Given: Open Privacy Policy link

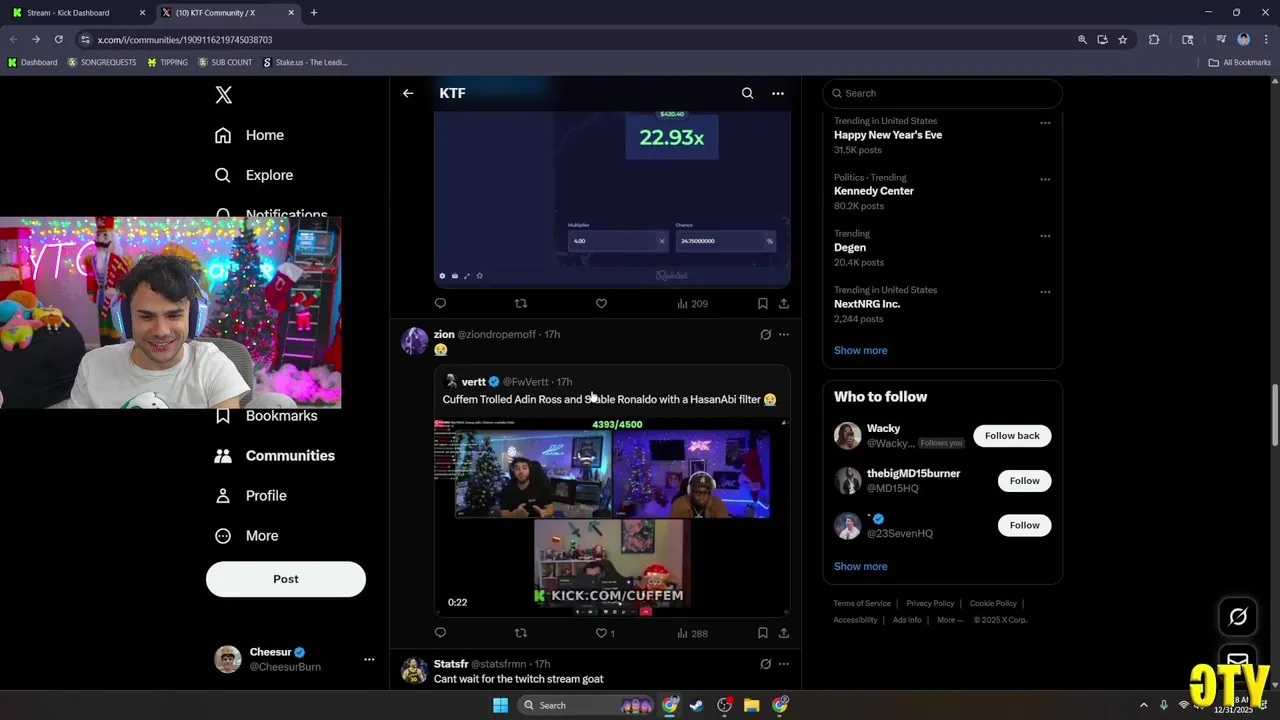Looking at the screenshot, I should (930, 604).
